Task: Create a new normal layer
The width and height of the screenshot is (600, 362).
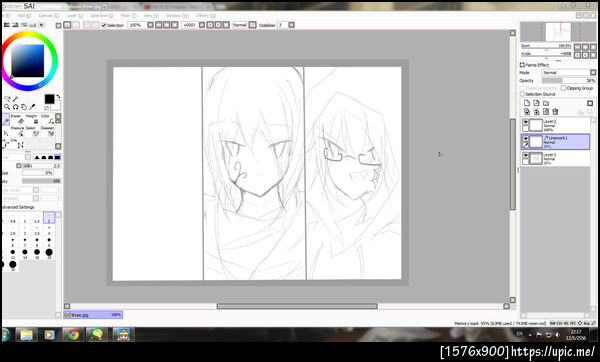Action: coord(527,103)
